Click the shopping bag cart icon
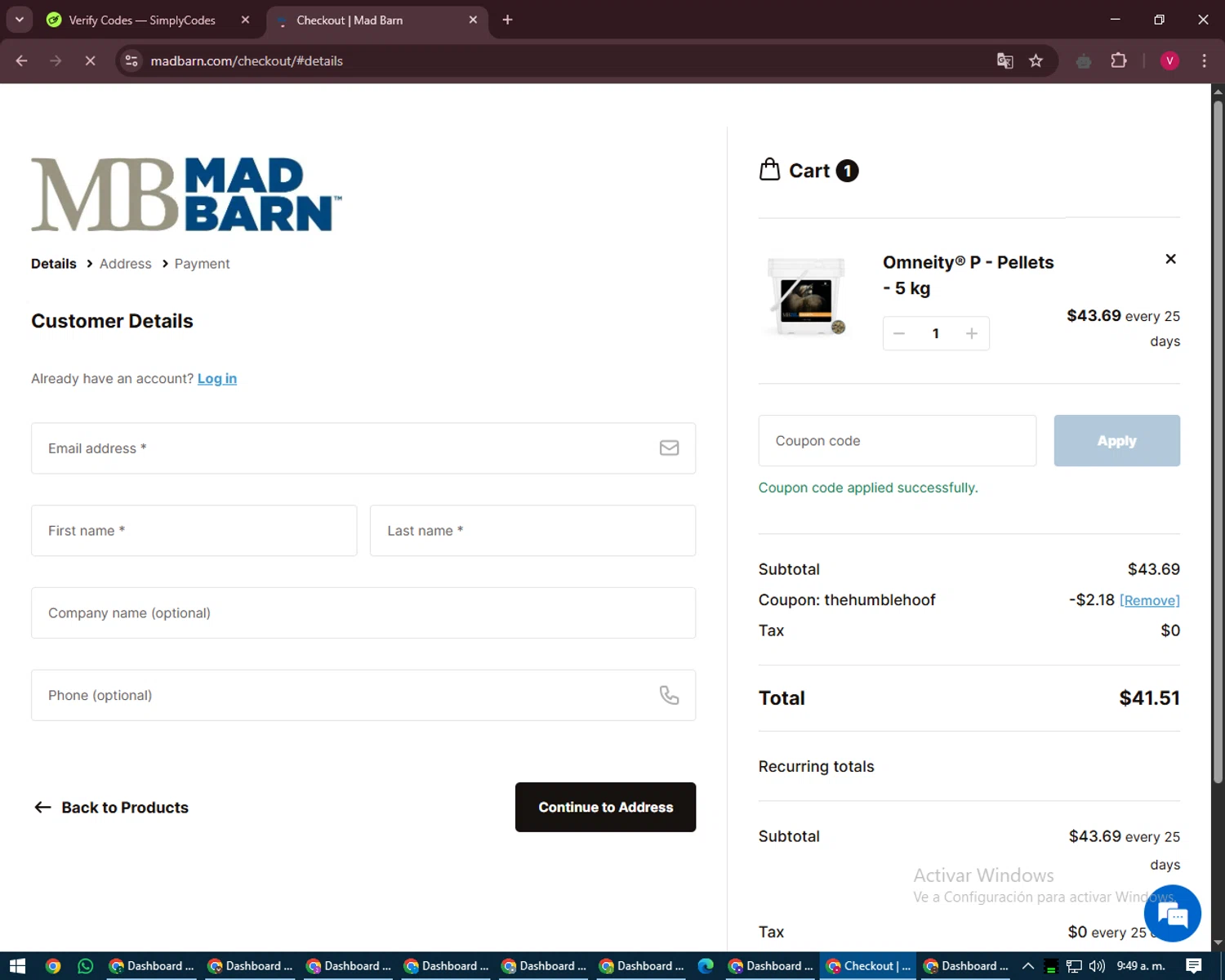This screenshot has width=1225, height=980. pos(769,169)
